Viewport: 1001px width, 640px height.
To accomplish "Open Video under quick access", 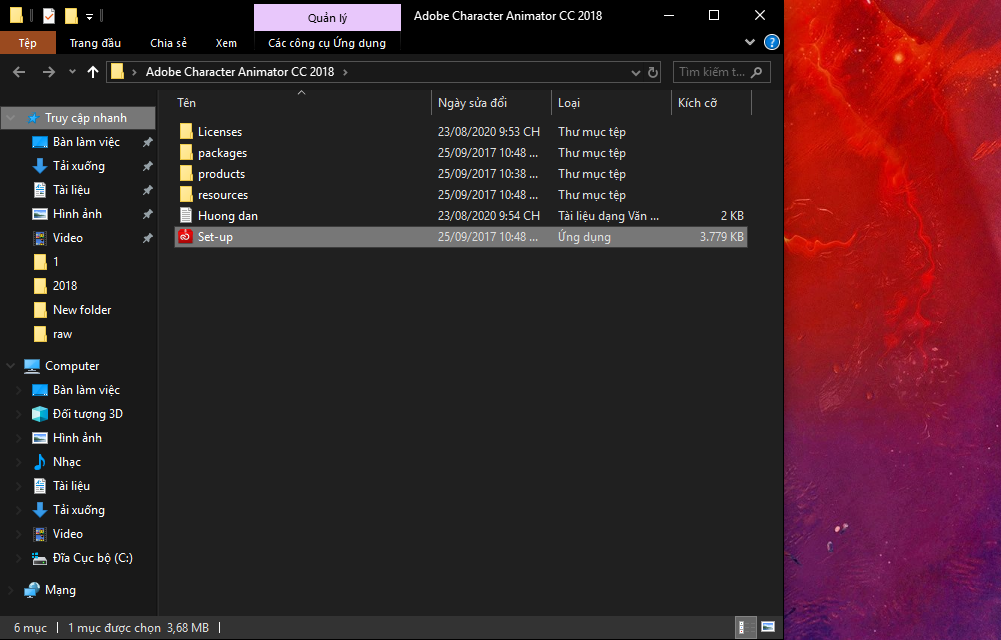I will click(x=67, y=237).
